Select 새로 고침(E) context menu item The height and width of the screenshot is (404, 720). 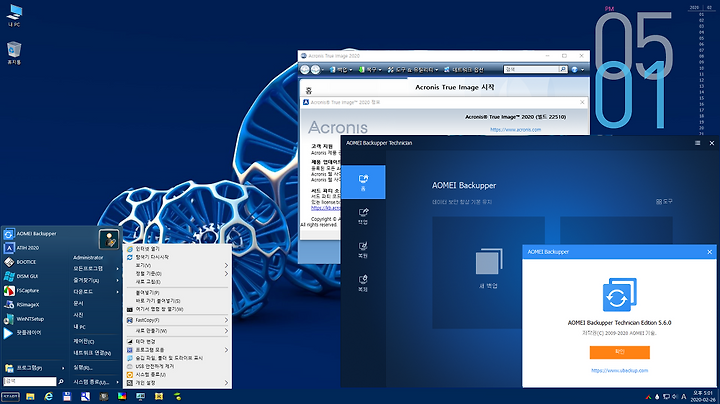point(177,282)
